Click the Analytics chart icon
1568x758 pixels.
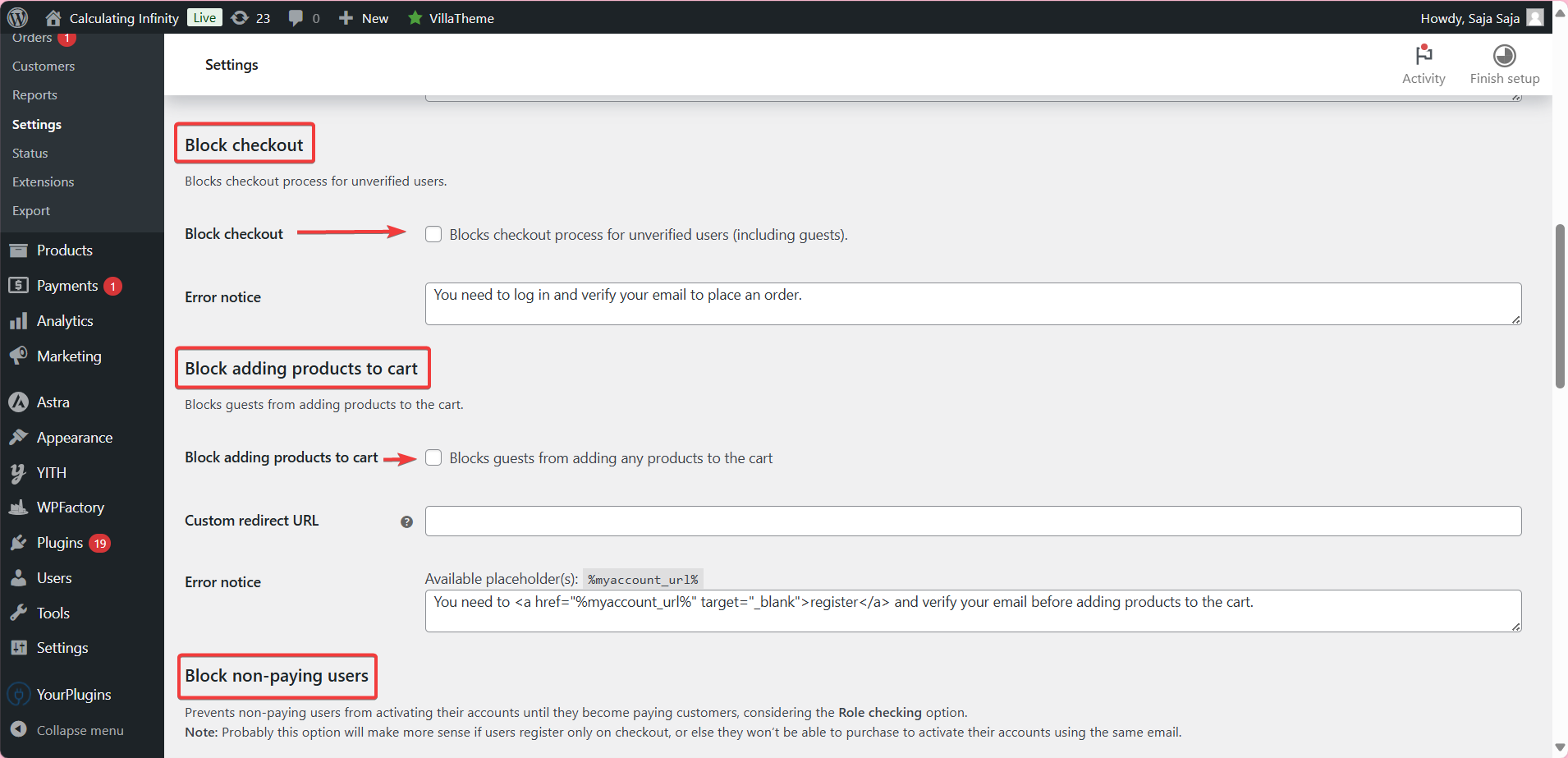(20, 320)
